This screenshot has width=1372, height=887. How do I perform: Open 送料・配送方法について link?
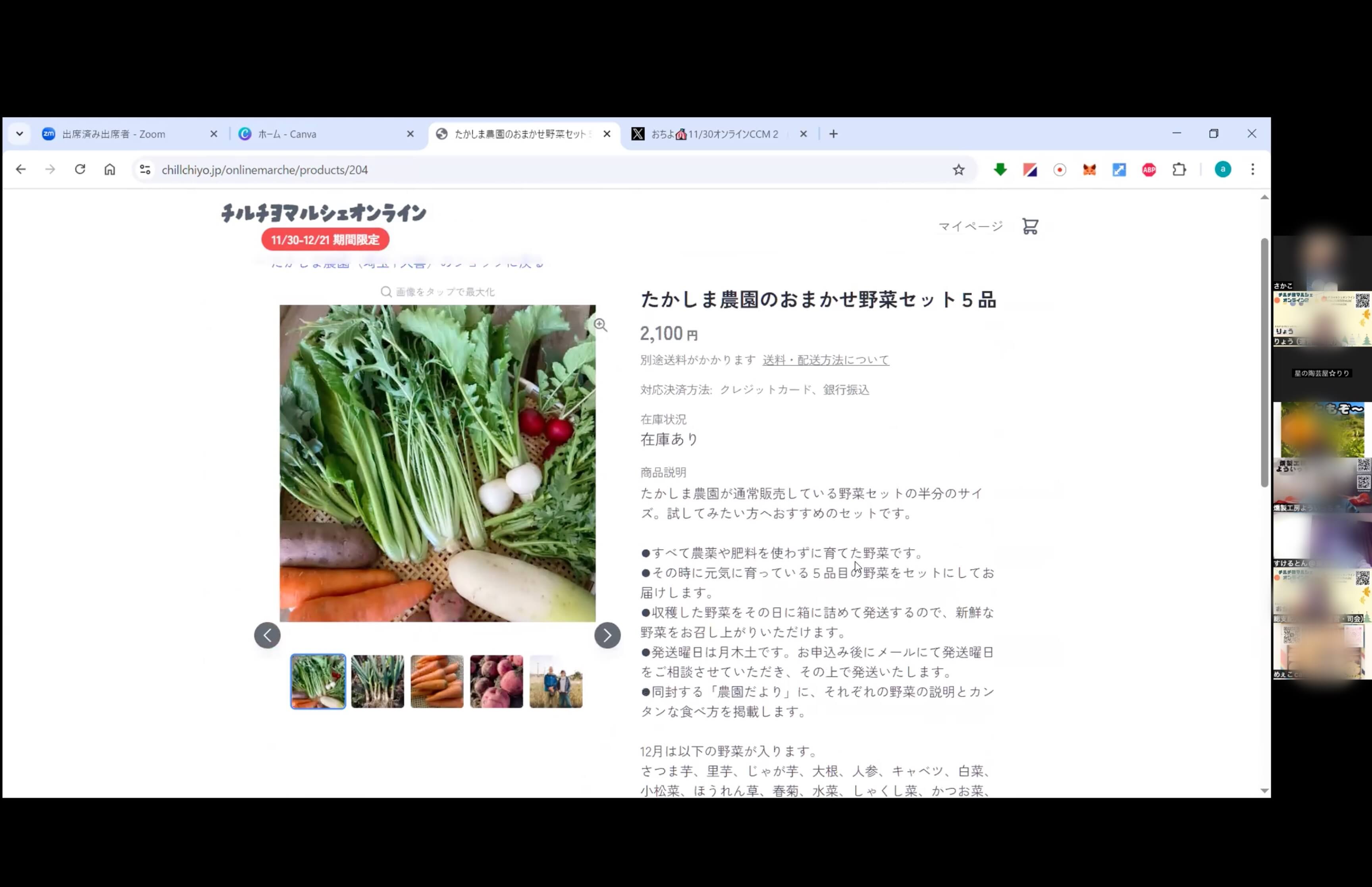click(x=825, y=360)
